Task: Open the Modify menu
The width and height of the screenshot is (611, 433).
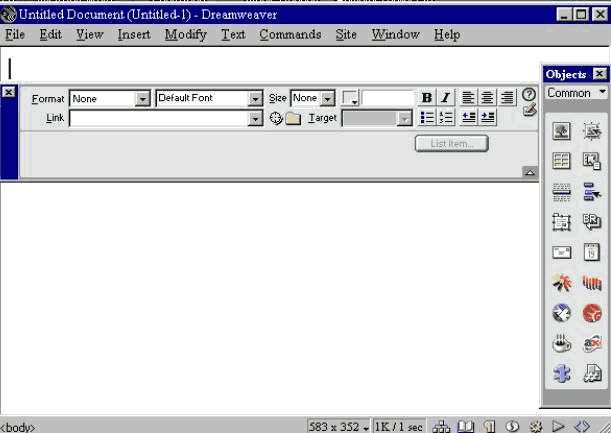Action: (x=186, y=35)
